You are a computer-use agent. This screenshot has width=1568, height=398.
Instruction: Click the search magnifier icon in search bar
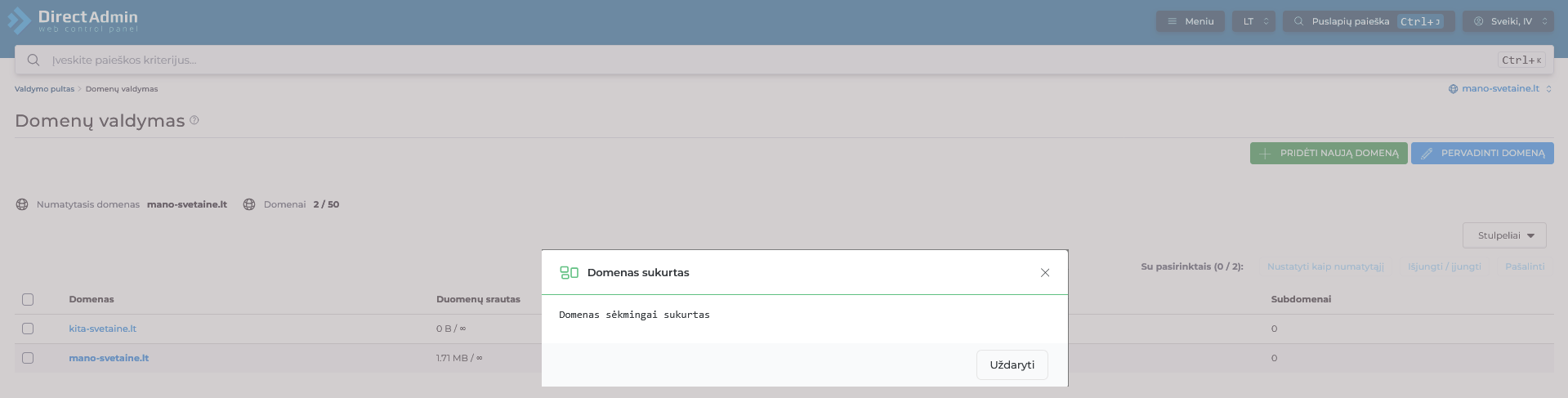point(34,60)
